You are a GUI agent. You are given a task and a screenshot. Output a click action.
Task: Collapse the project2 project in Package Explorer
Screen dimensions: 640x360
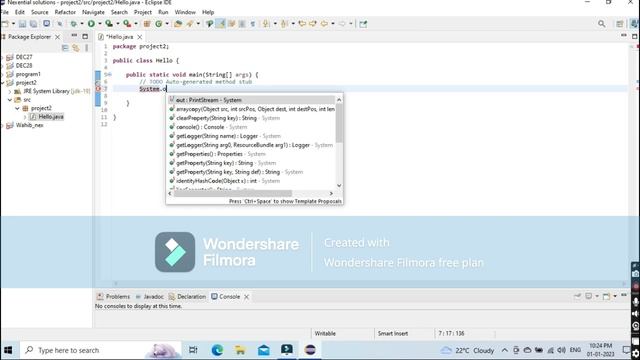pos(2,82)
